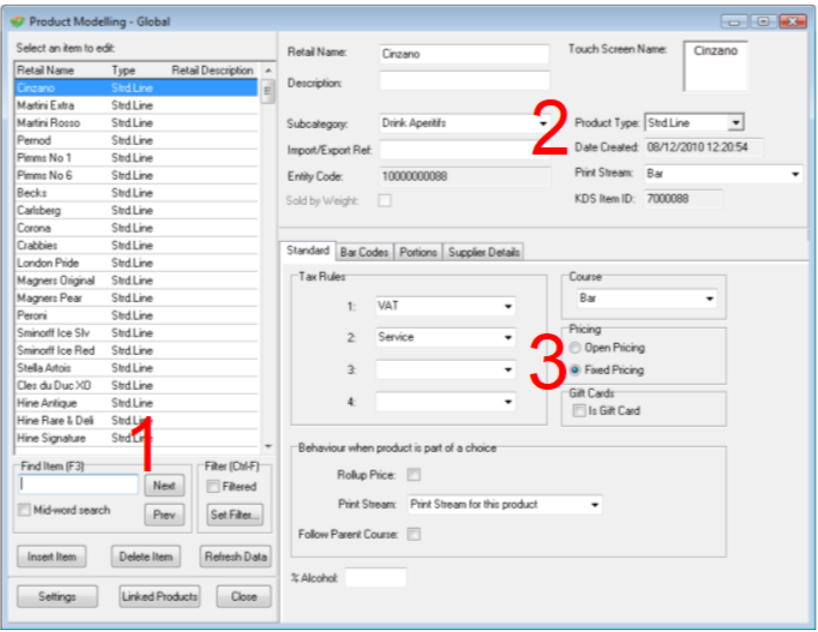Click the Product Modelling app icon in title bar

click(17, 21)
